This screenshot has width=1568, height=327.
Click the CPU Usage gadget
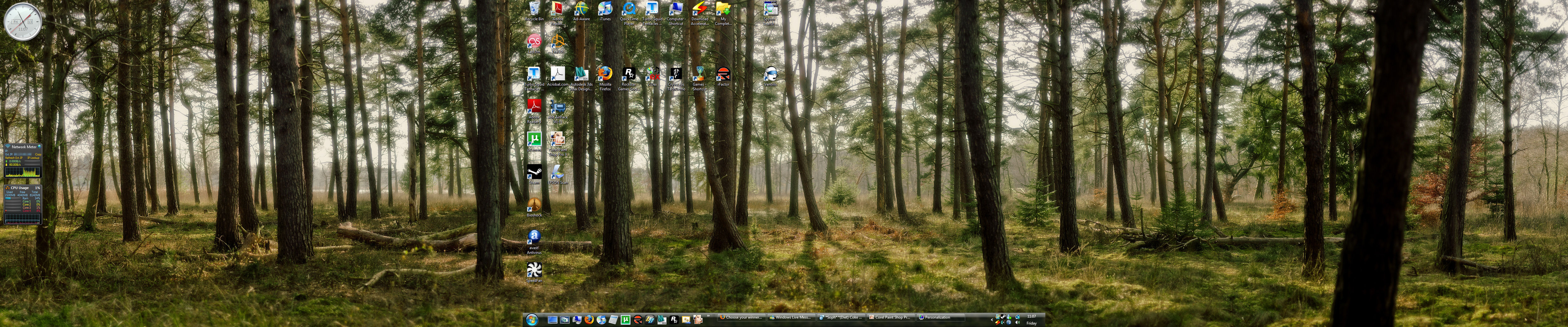(x=22, y=205)
